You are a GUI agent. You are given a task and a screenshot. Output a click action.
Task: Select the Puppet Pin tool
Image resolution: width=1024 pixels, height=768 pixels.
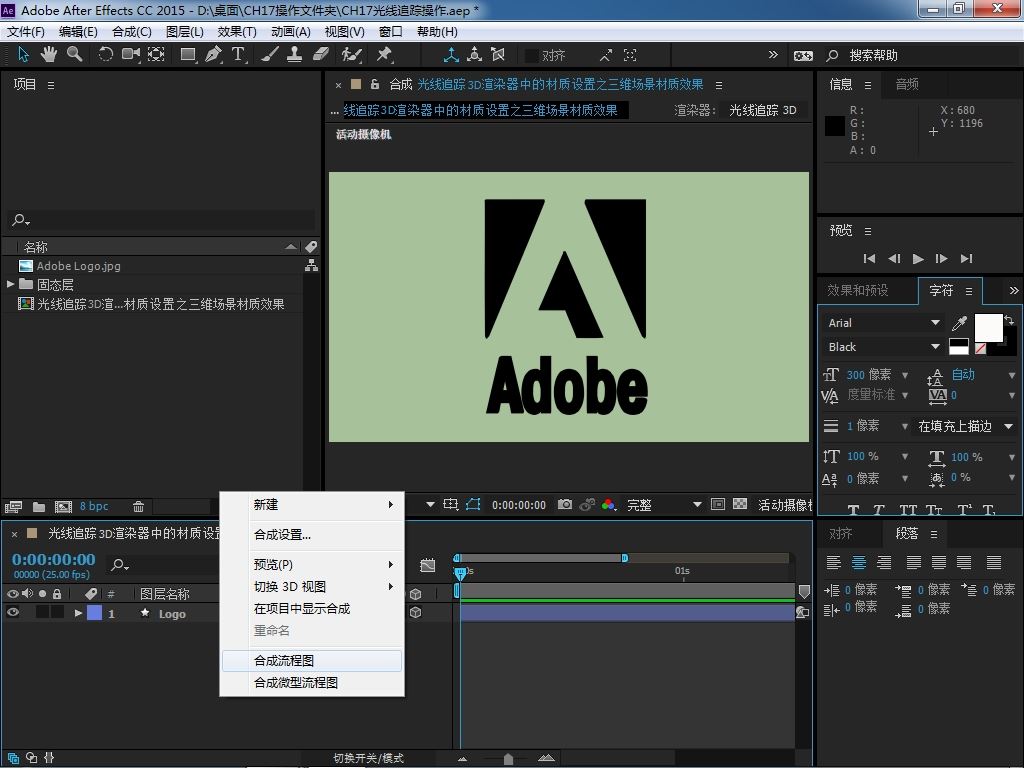(384, 55)
